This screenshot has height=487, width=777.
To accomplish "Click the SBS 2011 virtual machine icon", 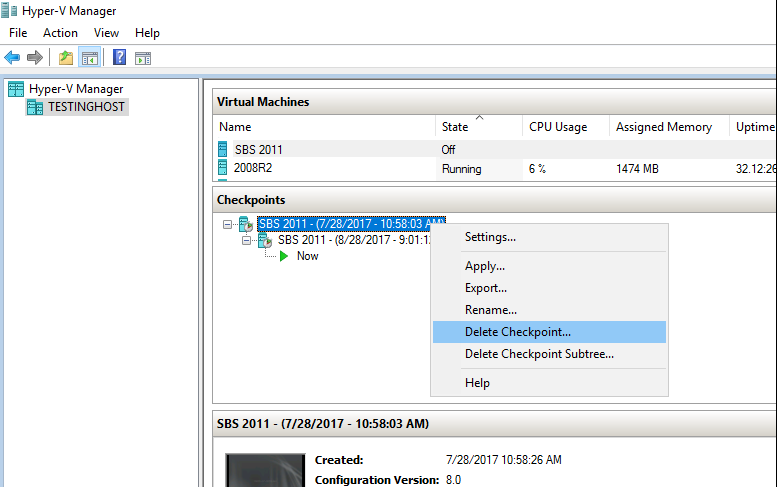I will [x=222, y=149].
